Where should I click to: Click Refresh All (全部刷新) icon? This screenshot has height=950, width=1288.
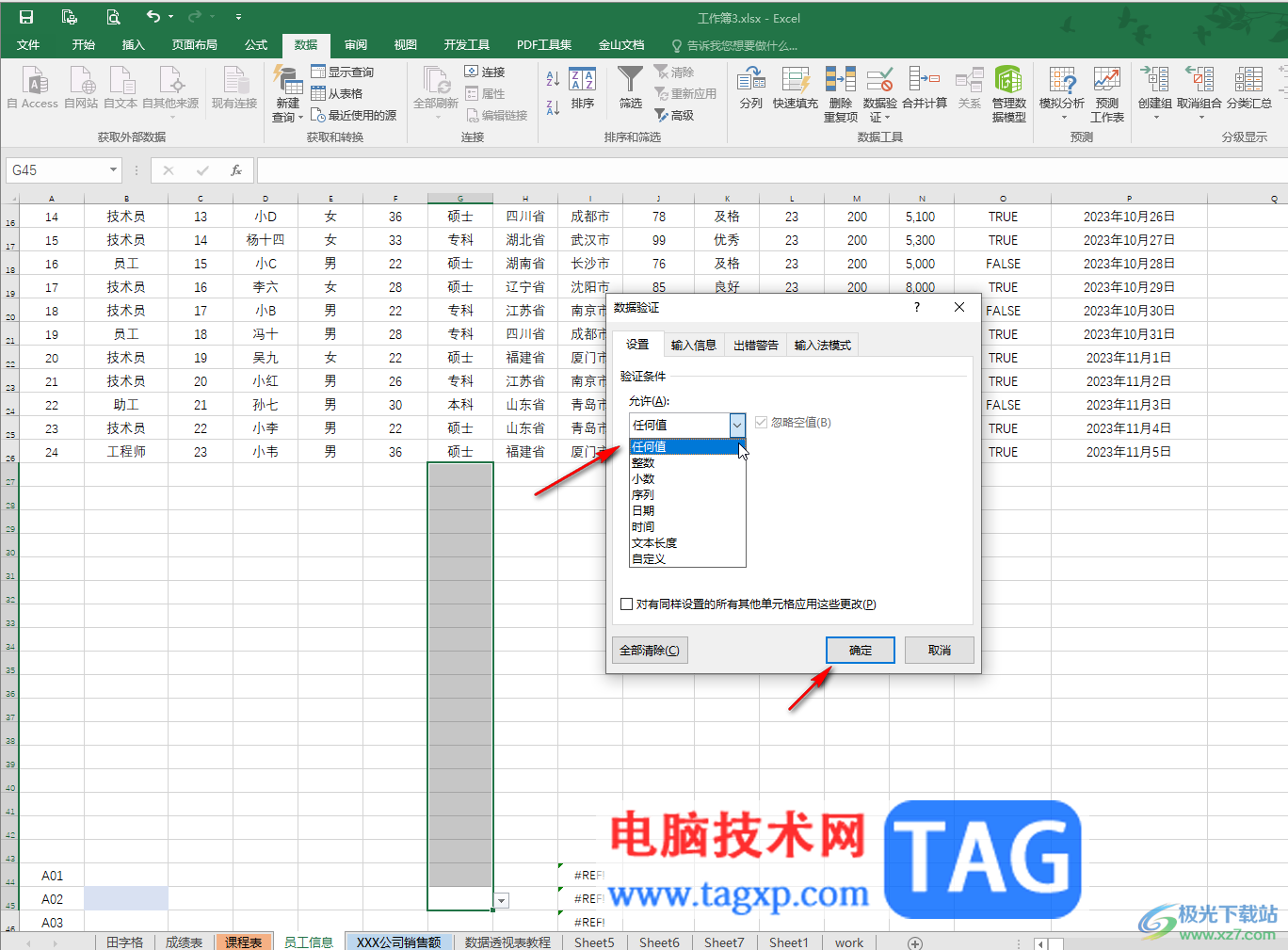pos(436,81)
